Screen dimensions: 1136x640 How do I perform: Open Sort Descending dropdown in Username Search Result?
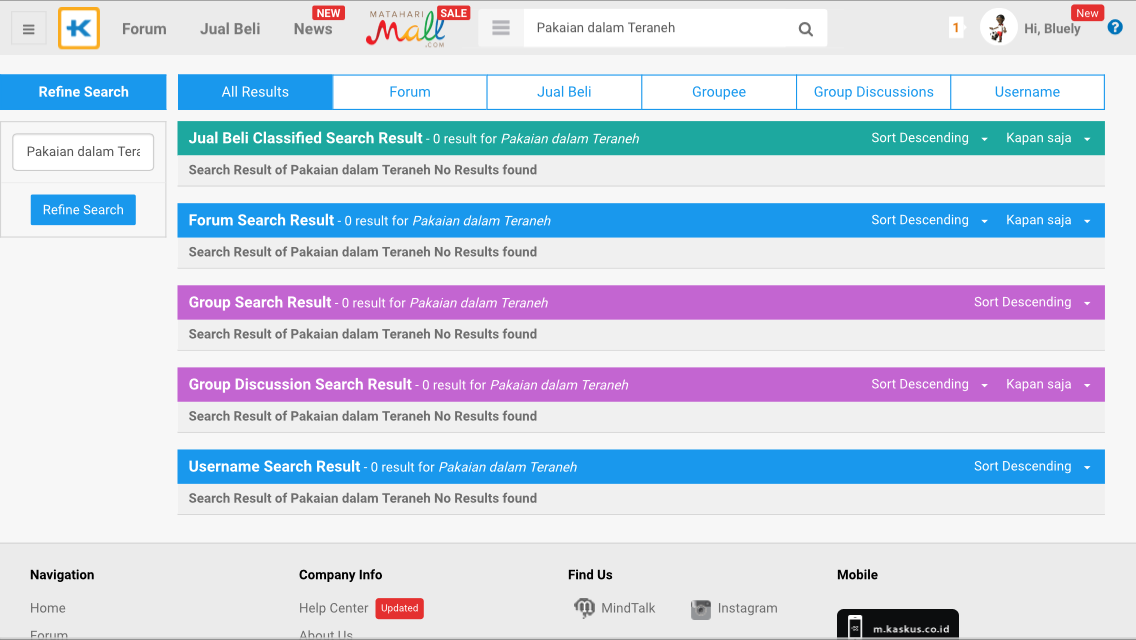pyautogui.click(x=1032, y=466)
